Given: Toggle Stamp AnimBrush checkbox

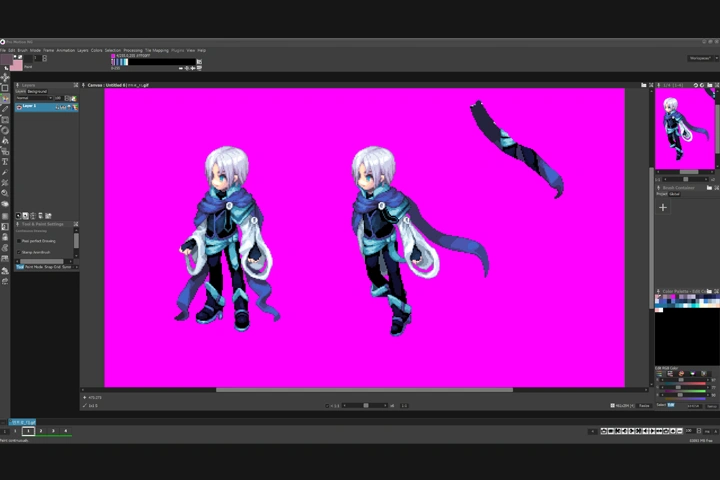Looking at the screenshot, I should 19,252.
